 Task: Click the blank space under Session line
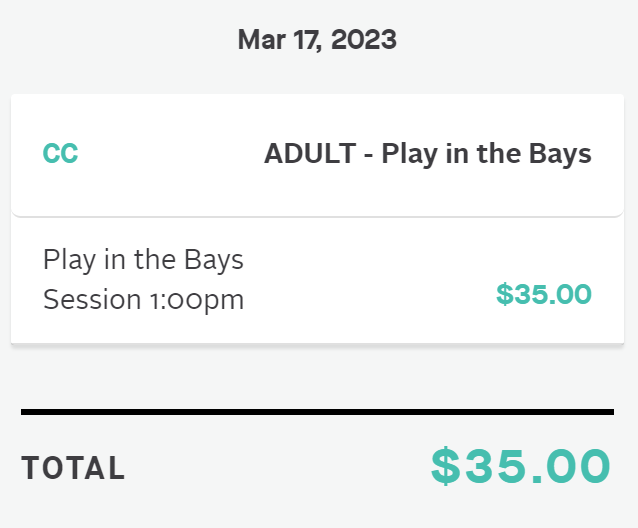[317, 329]
